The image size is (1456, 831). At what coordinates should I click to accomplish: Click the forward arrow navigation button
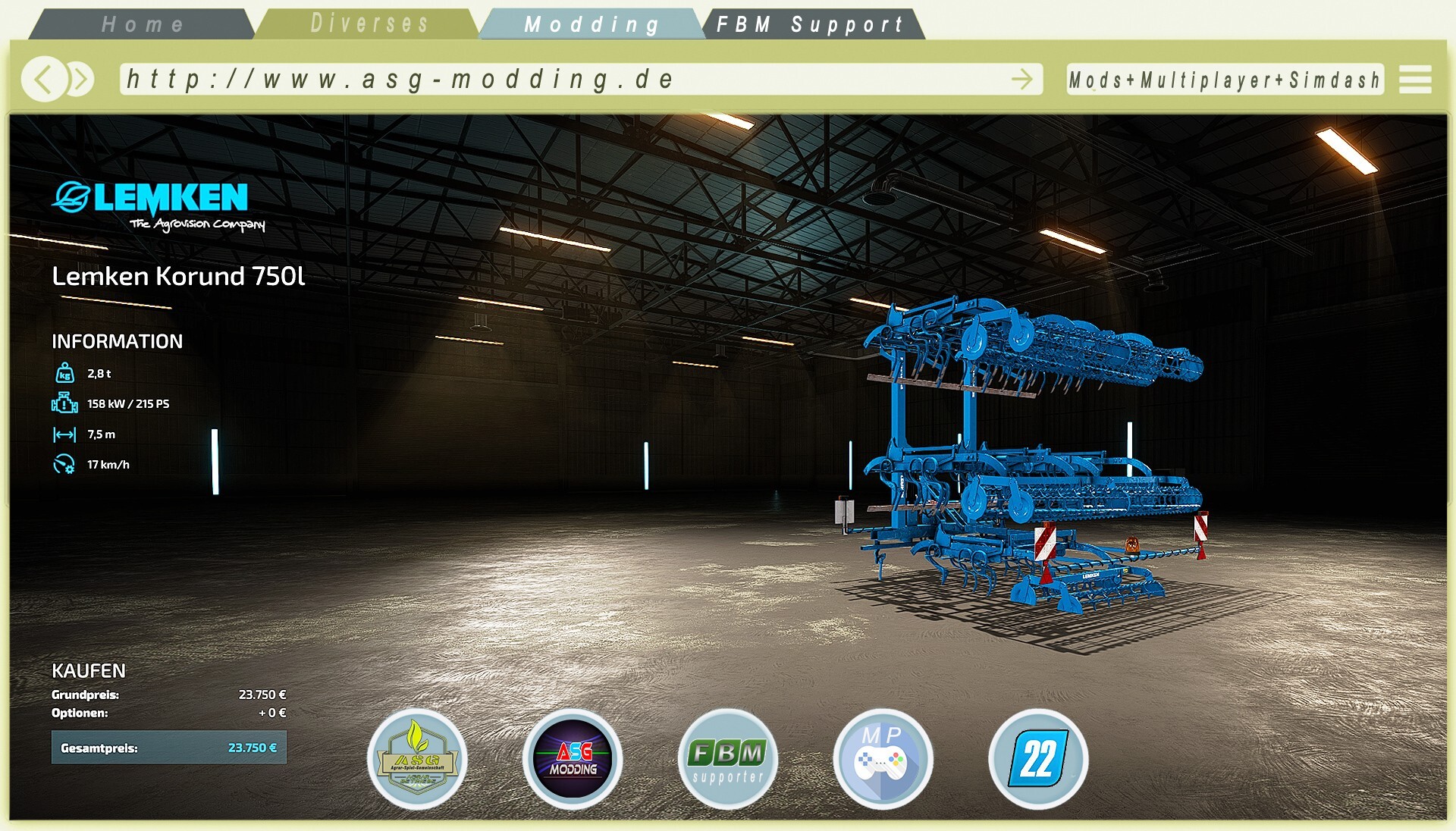80,79
